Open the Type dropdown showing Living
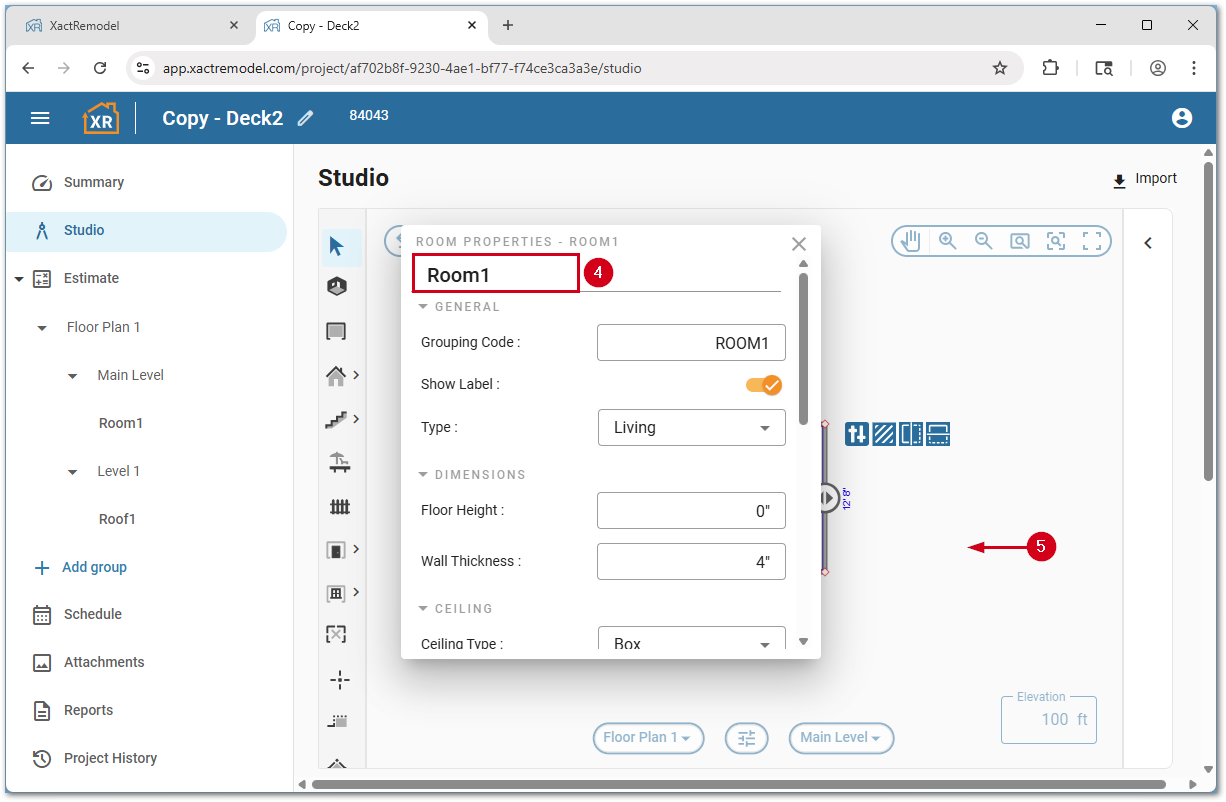This screenshot has width=1226, height=802. coord(691,428)
